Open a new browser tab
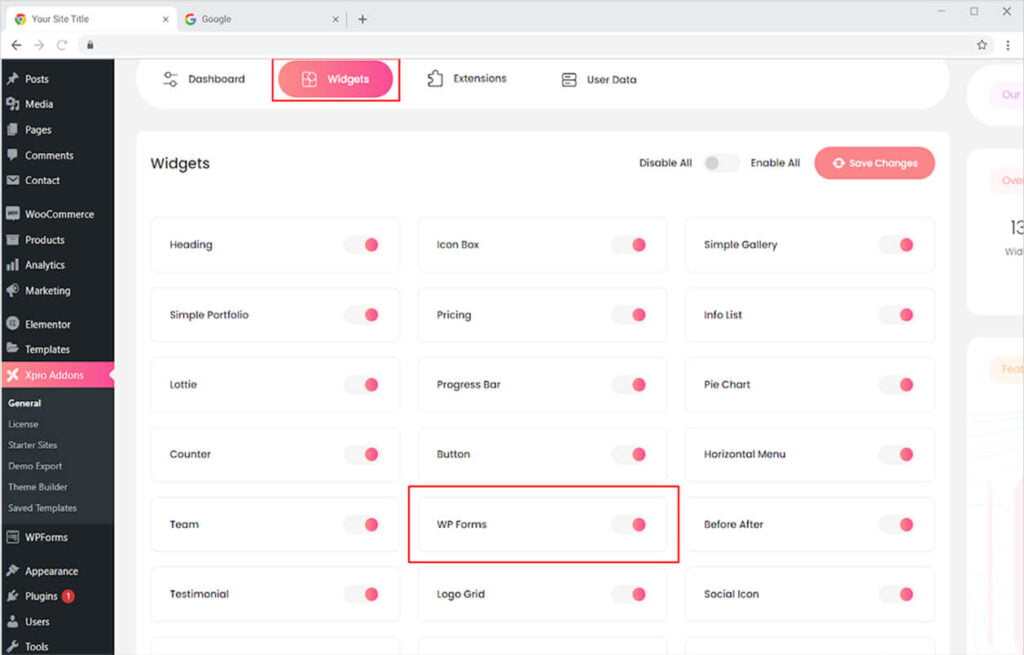The width and height of the screenshot is (1024, 655). 362,19
